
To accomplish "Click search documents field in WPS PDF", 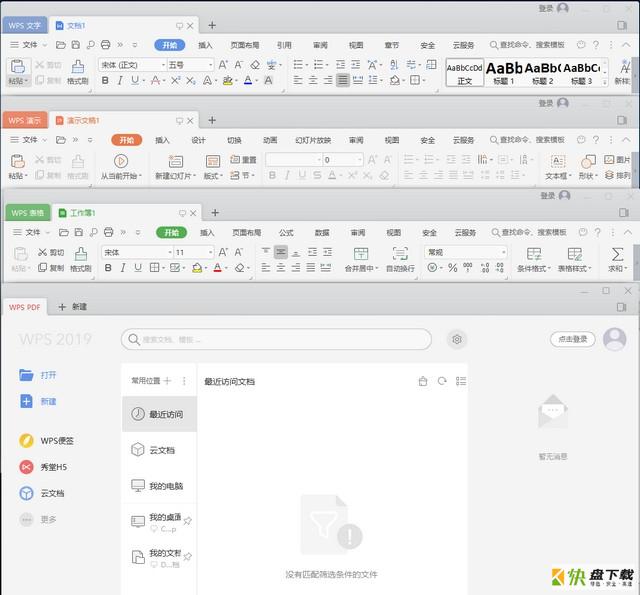I will [x=276, y=339].
